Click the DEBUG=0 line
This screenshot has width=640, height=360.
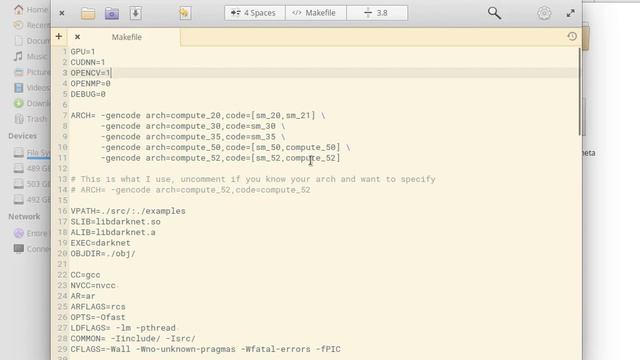point(88,94)
